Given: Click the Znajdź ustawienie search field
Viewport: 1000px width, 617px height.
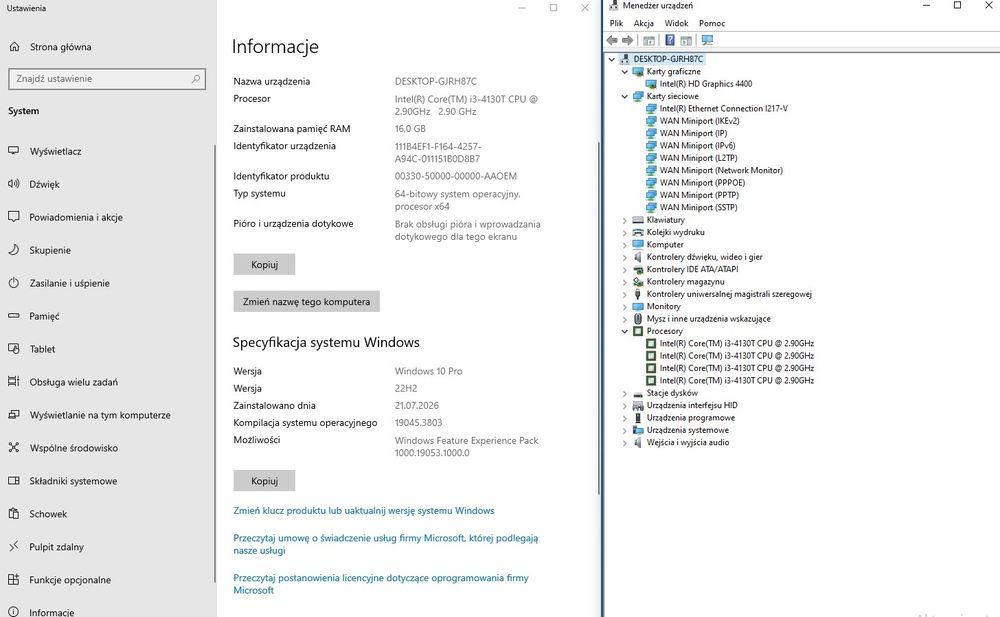Looking at the screenshot, I should point(107,78).
